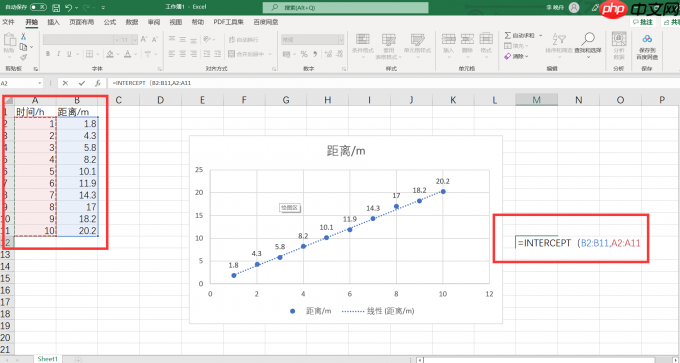Switch to the 公式 (Formulas) tab
Image resolution: width=680 pixels, height=363 pixels.
[110, 22]
